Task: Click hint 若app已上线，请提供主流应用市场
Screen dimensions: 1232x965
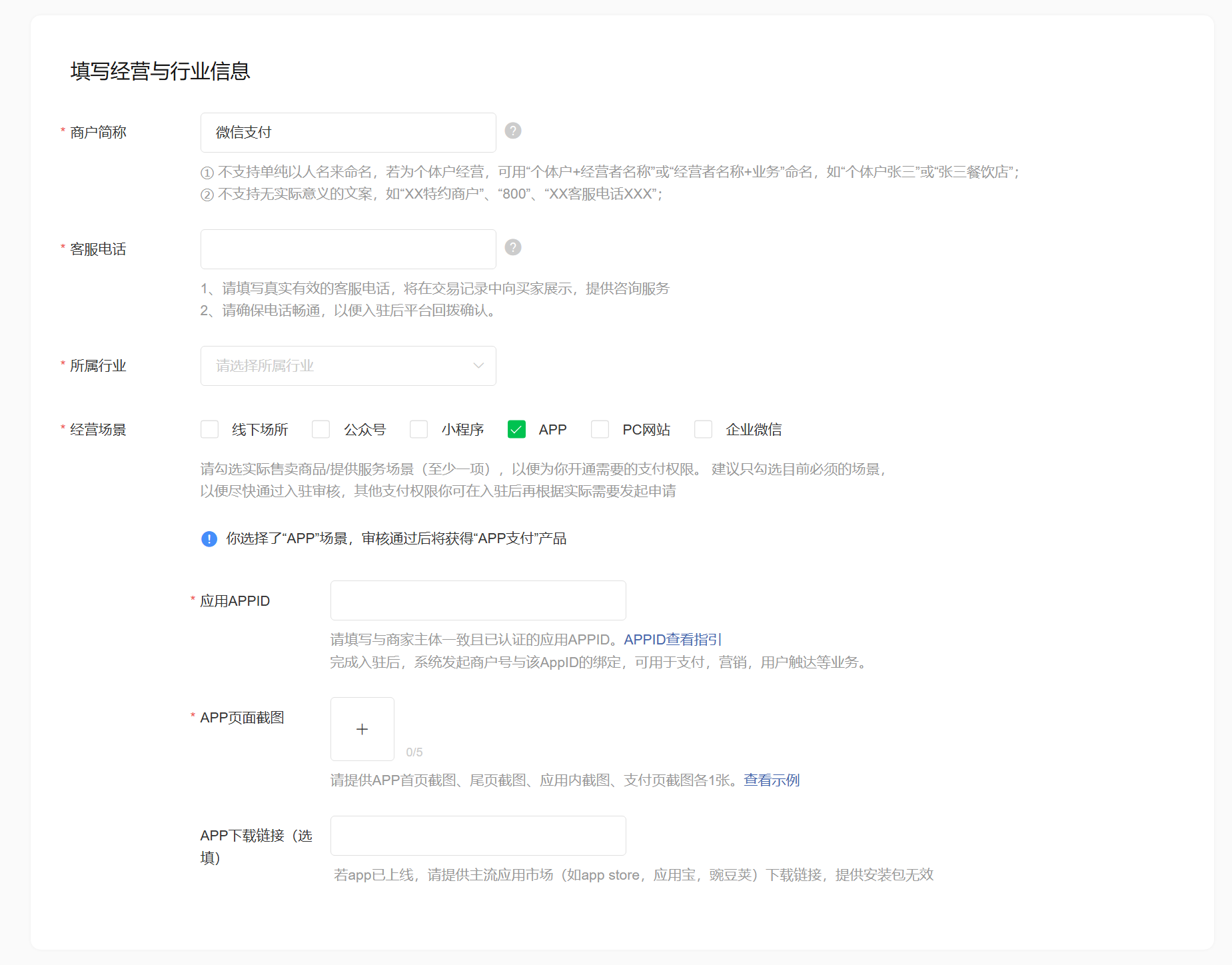Action: point(634,875)
